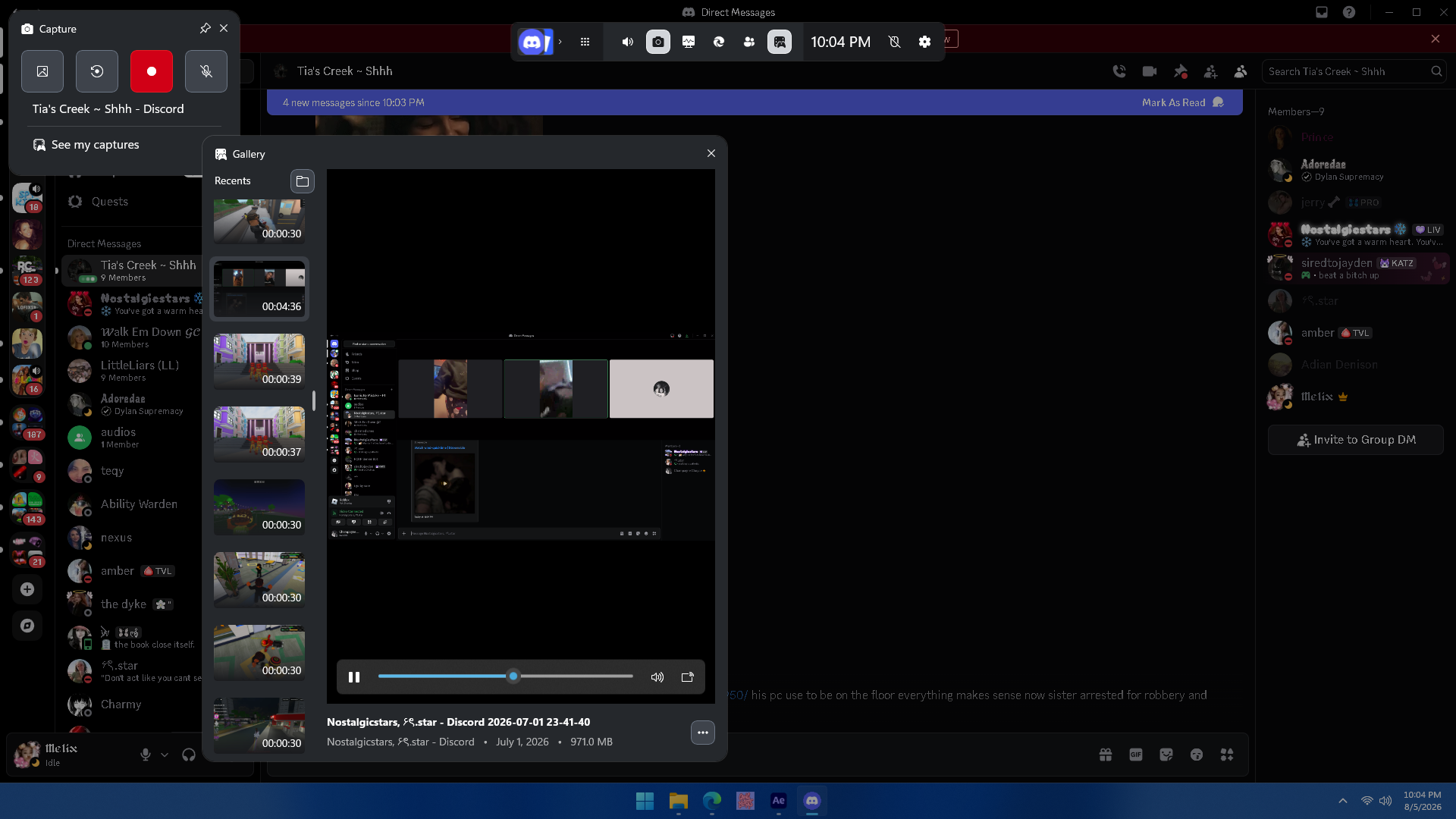Expand input device options next to microphone
The image size is (1456, 819).
pos(165,755)
